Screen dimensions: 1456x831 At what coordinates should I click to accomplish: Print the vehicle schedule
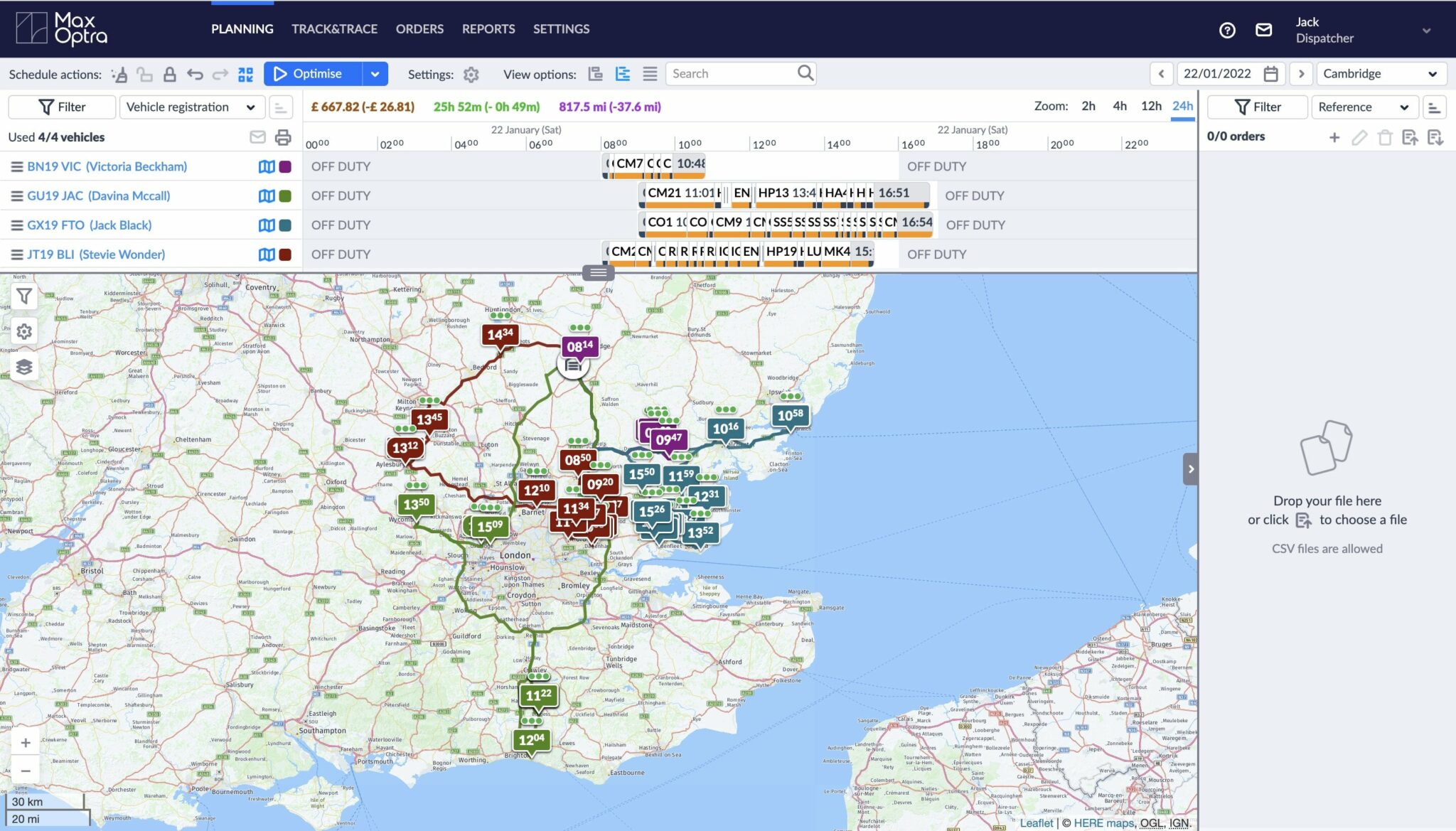pos(283,137)
